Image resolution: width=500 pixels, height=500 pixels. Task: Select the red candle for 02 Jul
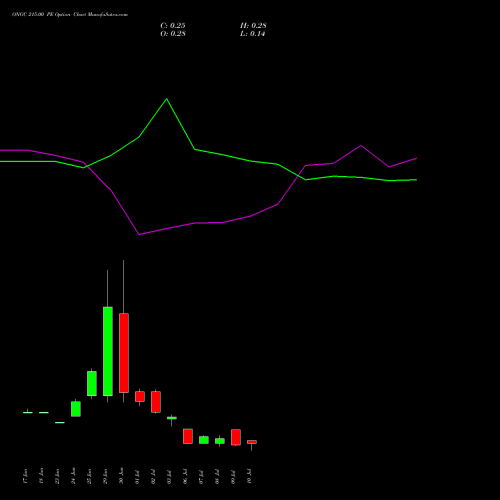[x=156, y=402]
